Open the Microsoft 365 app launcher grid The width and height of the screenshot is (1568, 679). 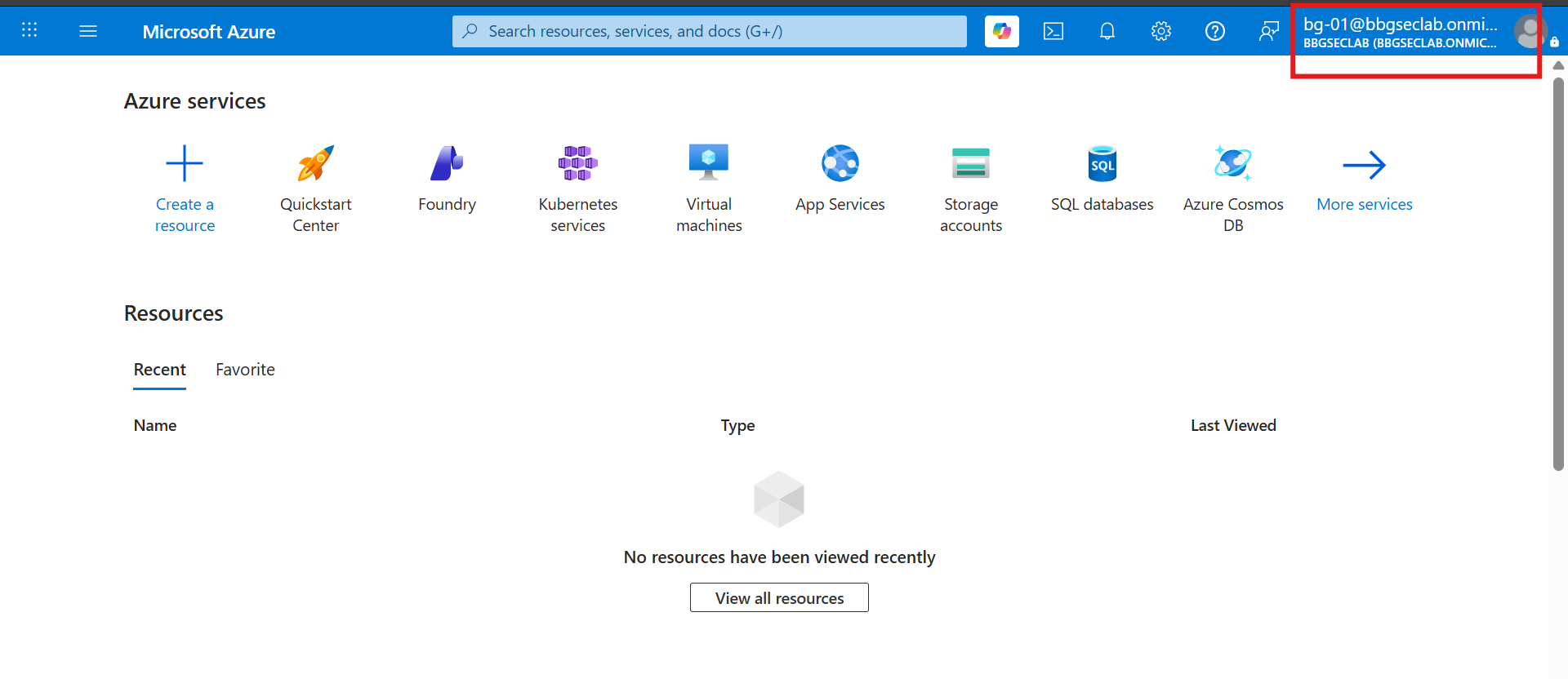[x=29, y=30]
